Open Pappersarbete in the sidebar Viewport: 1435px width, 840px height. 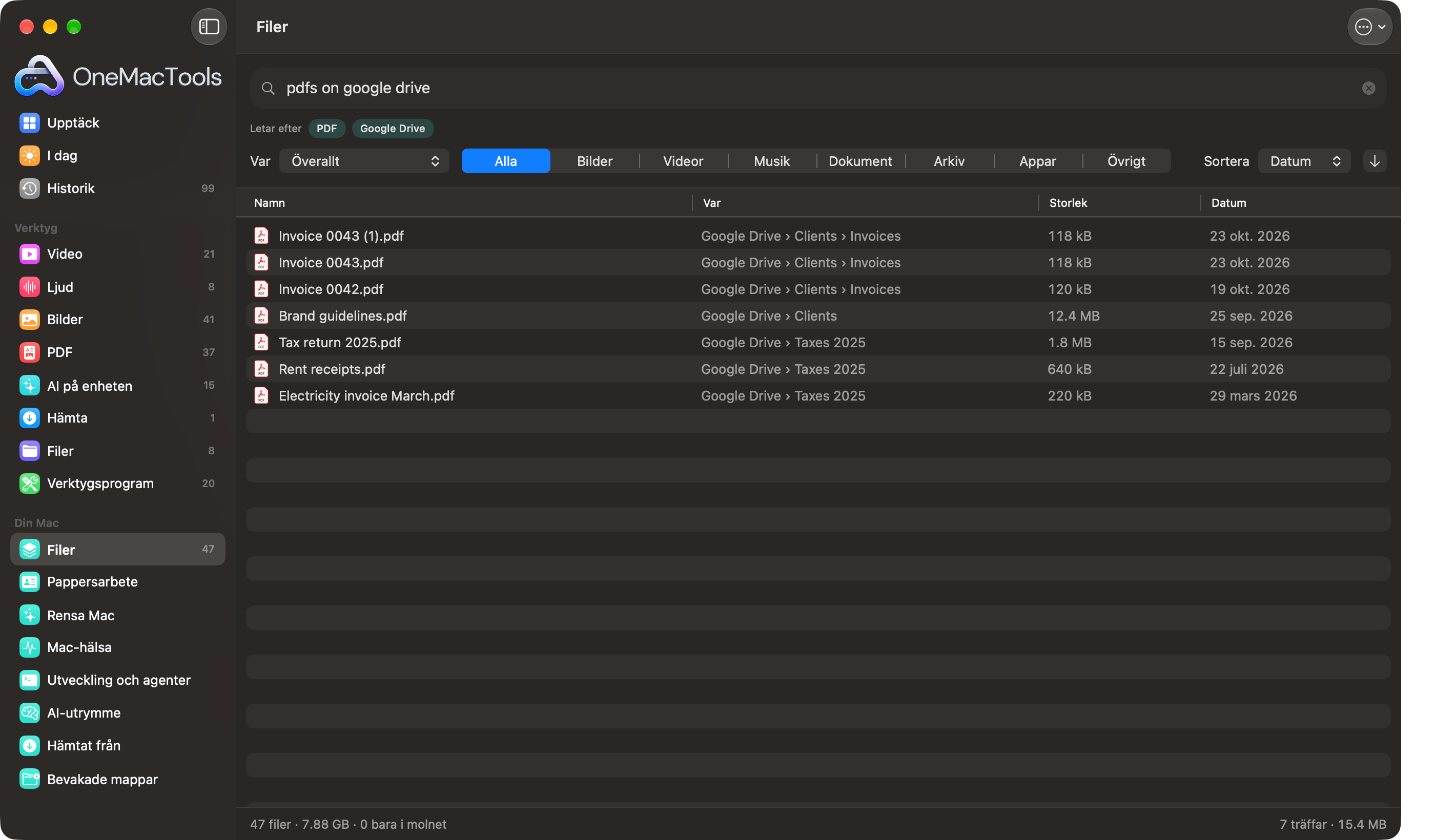[118, 582]
